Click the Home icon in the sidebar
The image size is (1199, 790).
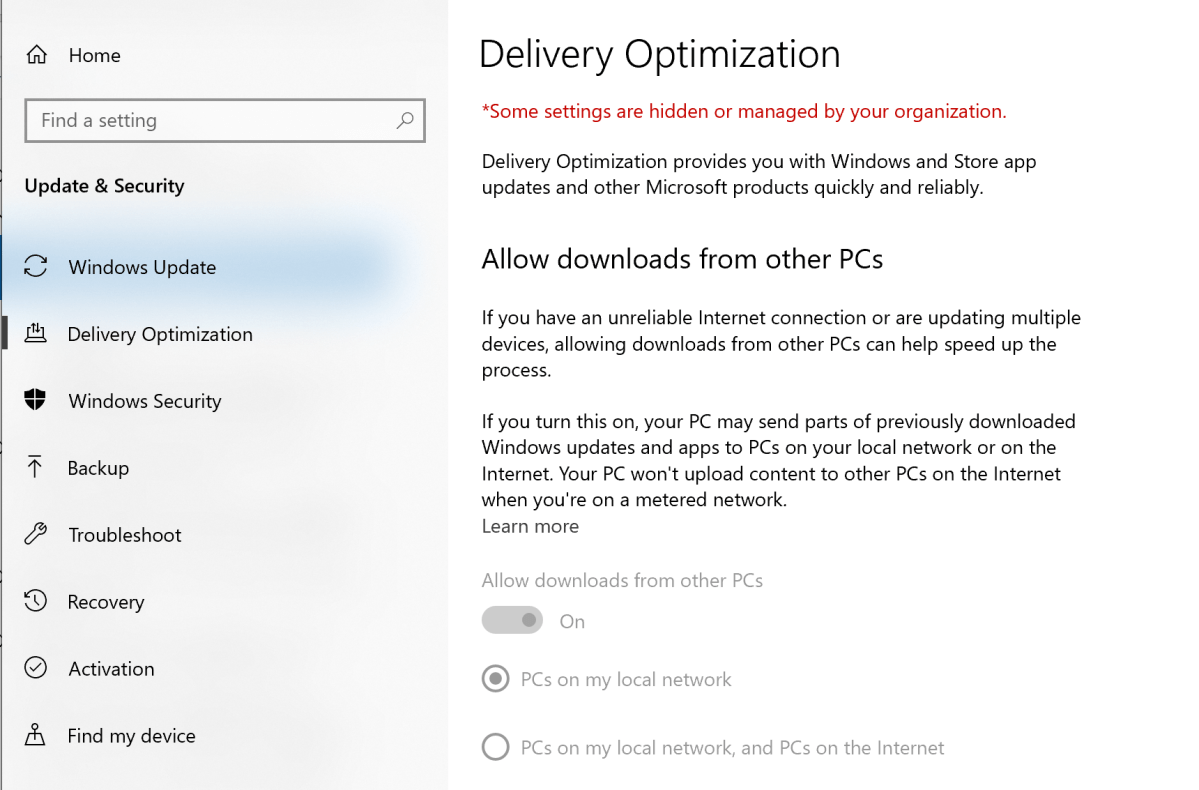[37, 55]
